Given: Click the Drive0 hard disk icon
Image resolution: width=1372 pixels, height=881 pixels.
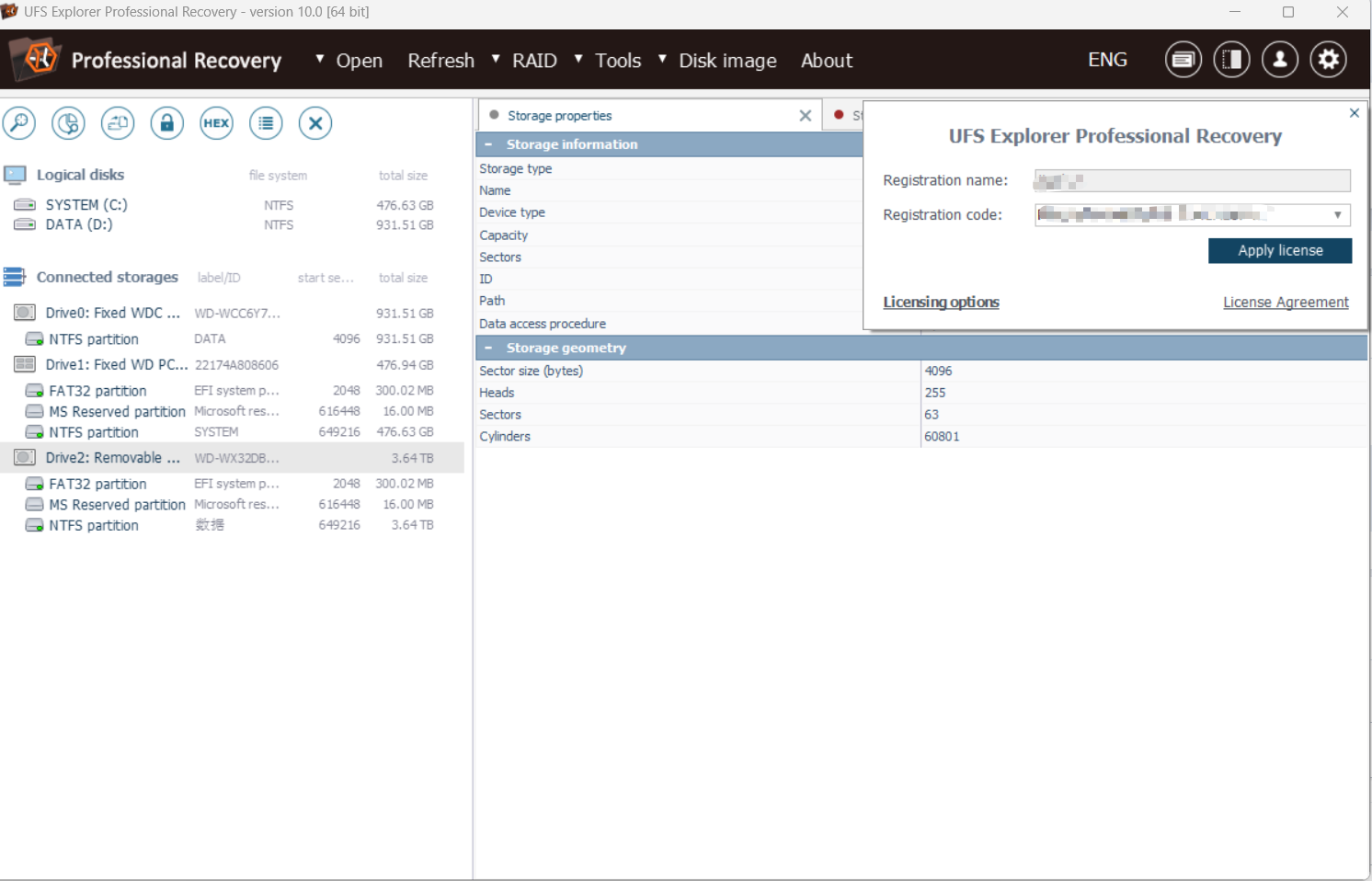Looking at the screenshot, I should click(x=25, y=313).
